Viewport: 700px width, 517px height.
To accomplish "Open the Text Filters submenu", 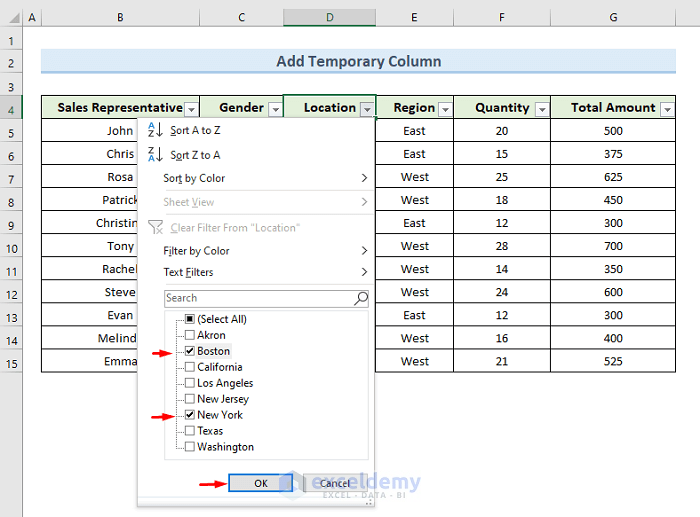I will [x=265, y=272].
